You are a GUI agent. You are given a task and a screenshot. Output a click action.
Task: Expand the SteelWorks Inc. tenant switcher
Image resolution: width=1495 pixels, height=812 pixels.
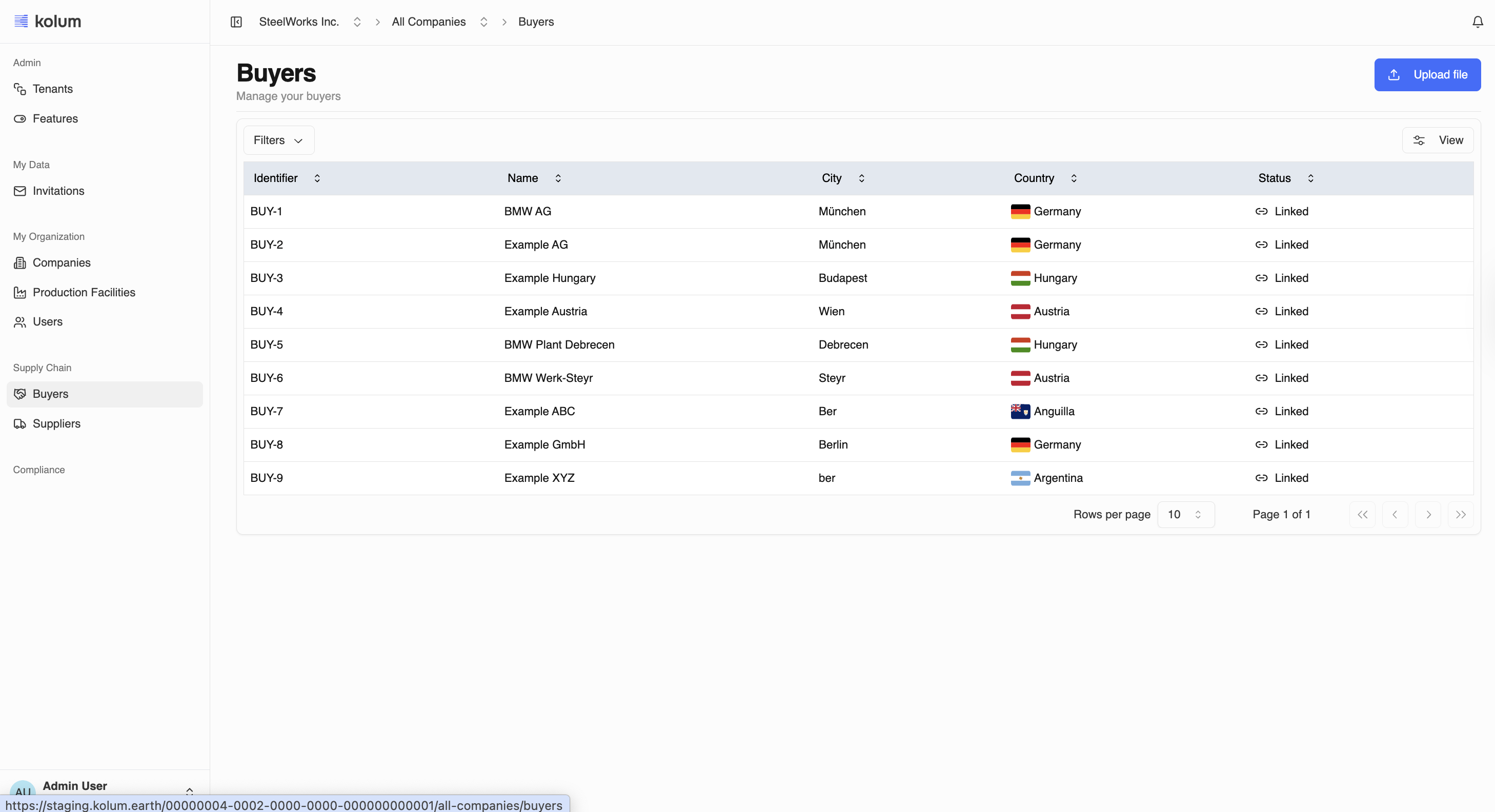357,22
